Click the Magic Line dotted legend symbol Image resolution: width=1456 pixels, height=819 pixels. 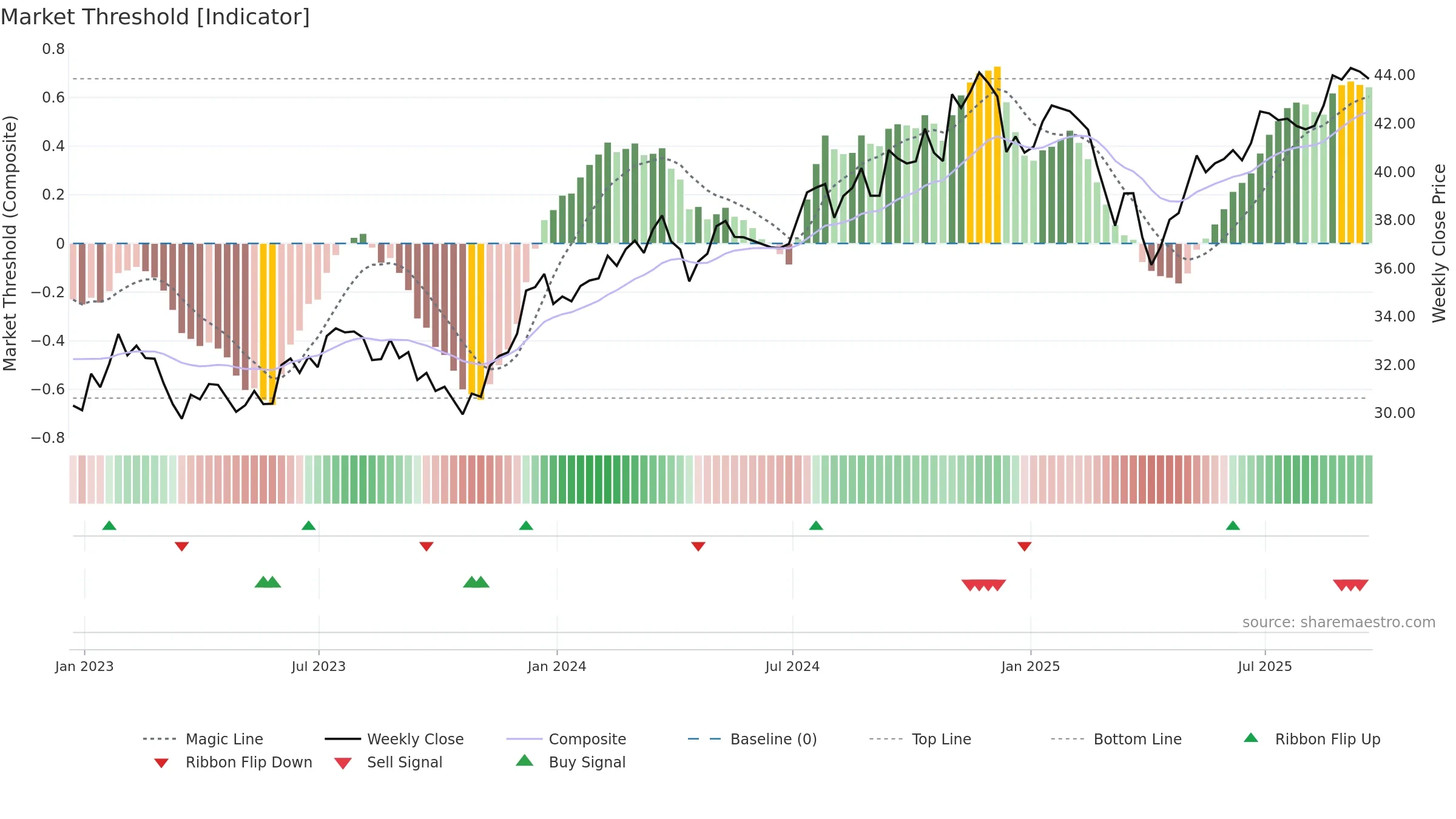pyautogui.click(x=160, y=739)
